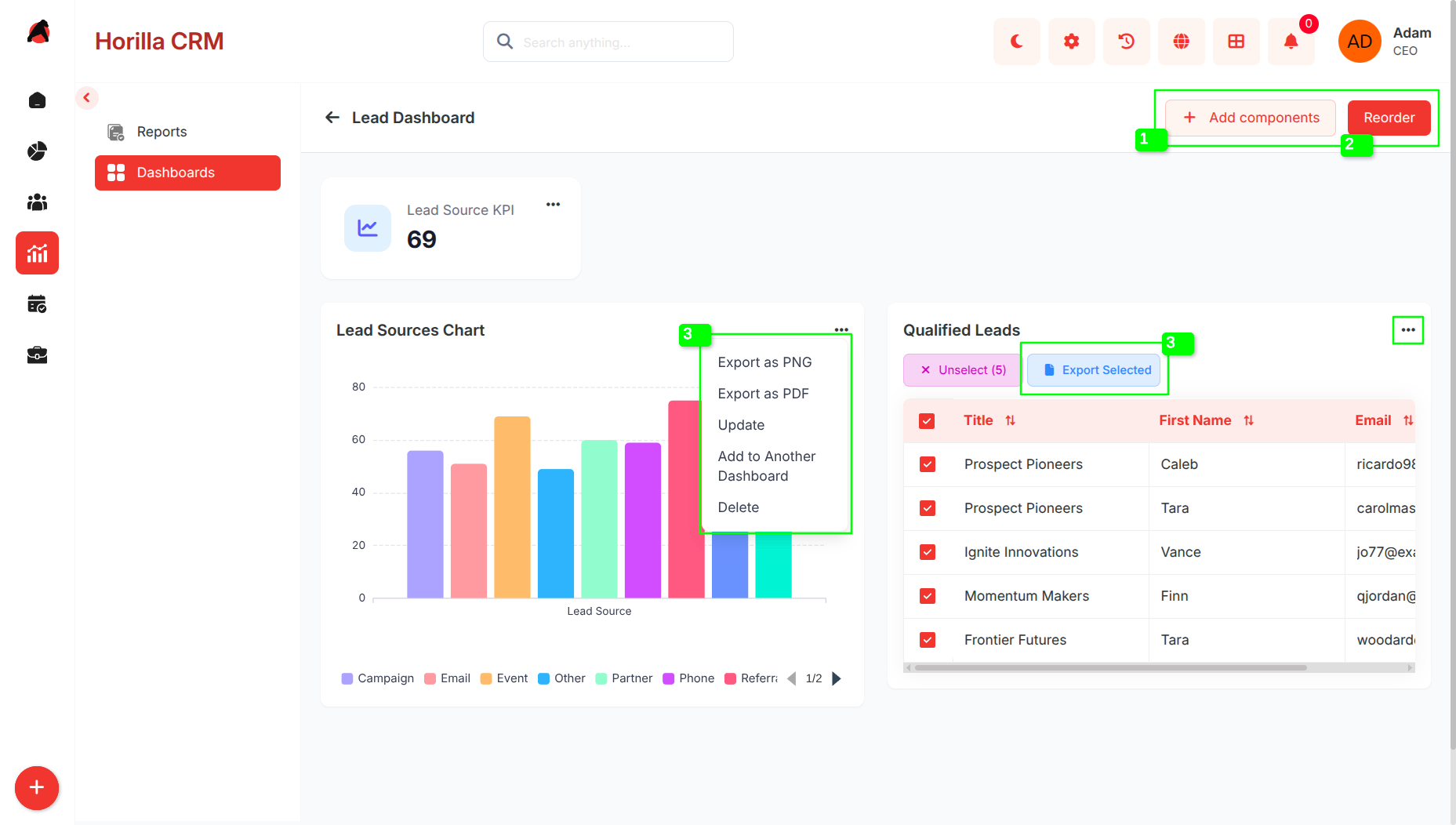Click Add components button
Viewport: 1456px width, 825px height.
click(x=1251, y=118)
